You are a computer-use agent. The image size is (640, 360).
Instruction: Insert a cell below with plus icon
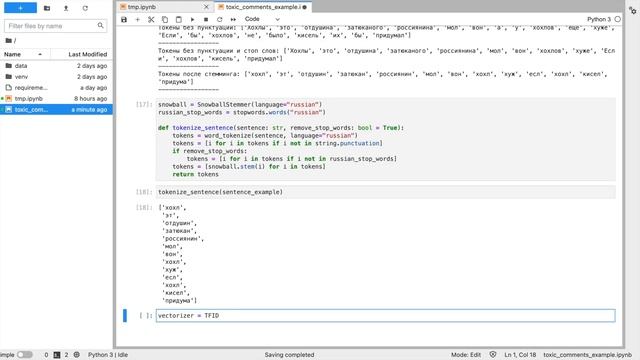(x=138, y=19)
